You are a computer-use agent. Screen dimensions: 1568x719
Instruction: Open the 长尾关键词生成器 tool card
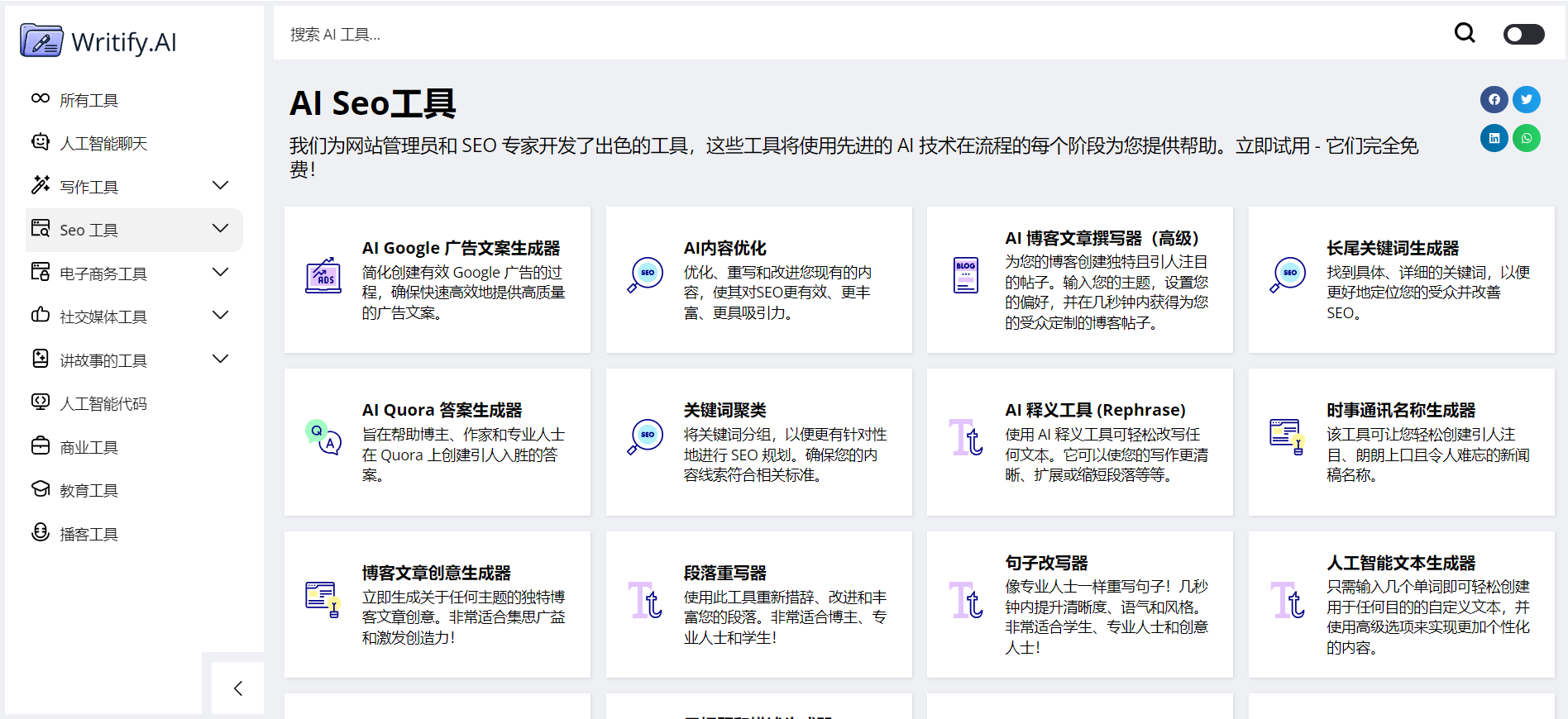pyautogui.click(x=1393, y=248)
